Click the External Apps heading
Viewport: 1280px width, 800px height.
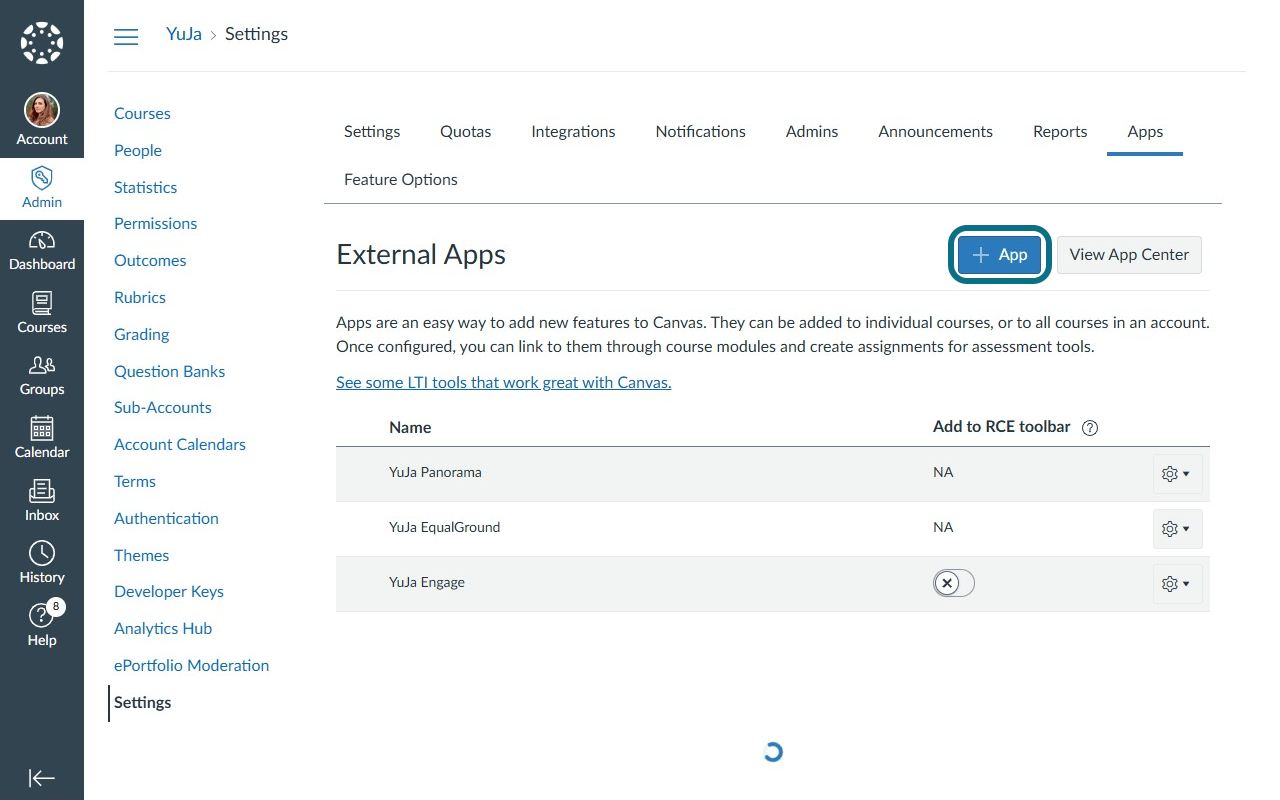[x=421, y=255]
